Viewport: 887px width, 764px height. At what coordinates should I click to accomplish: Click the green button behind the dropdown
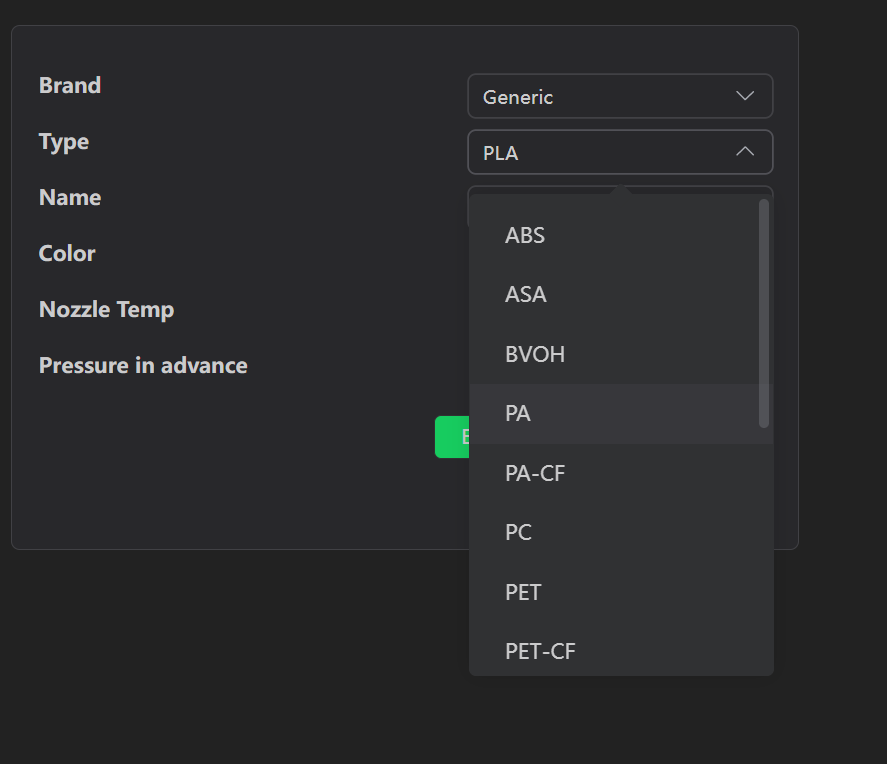click(x=452, y=437)
